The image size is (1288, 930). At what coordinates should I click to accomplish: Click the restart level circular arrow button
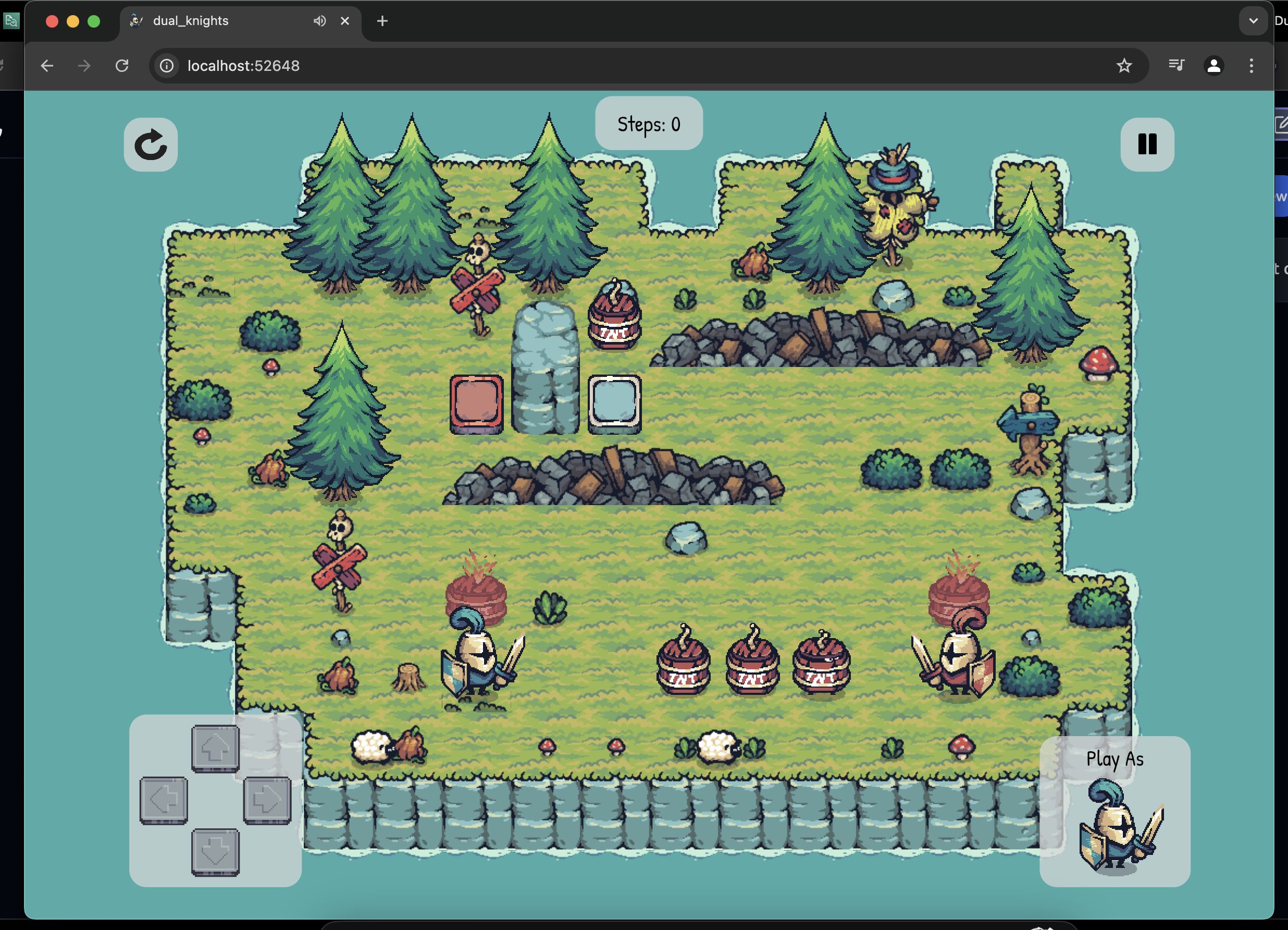pyautogui.click(x=151, y=145)
